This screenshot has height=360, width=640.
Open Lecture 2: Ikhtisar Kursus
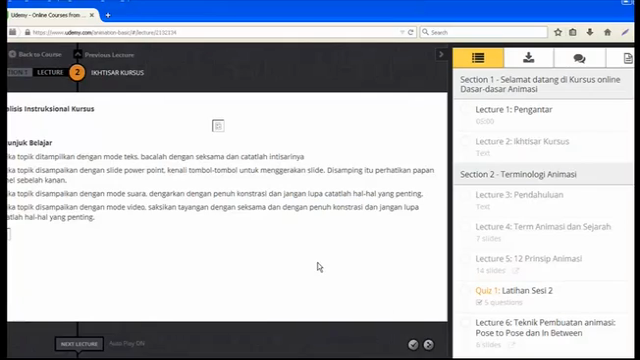pos(522,141)
